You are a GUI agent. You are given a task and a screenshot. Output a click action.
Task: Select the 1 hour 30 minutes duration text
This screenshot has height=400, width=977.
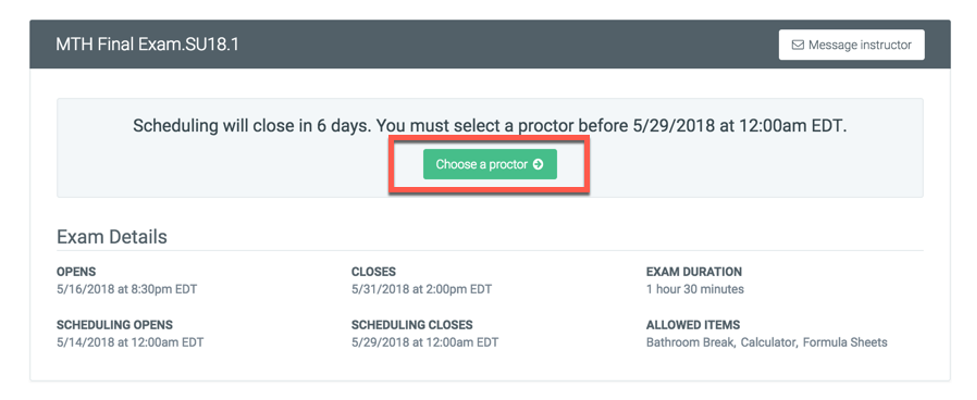click(695, 289)
